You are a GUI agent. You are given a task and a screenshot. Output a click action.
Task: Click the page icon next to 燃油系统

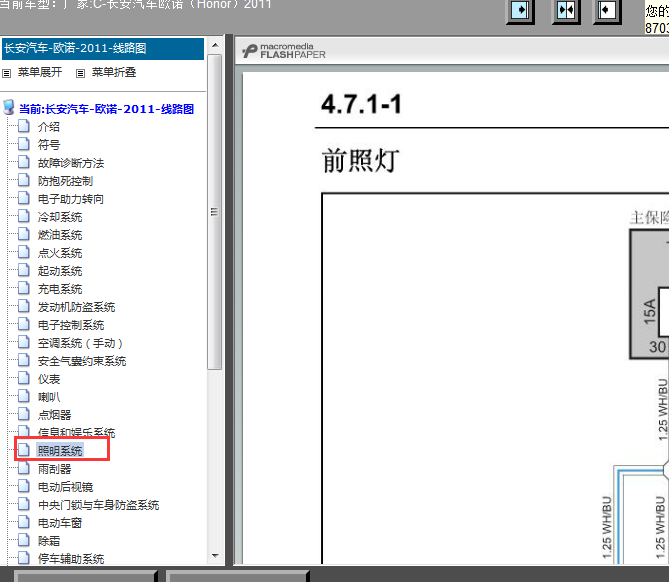24,234
